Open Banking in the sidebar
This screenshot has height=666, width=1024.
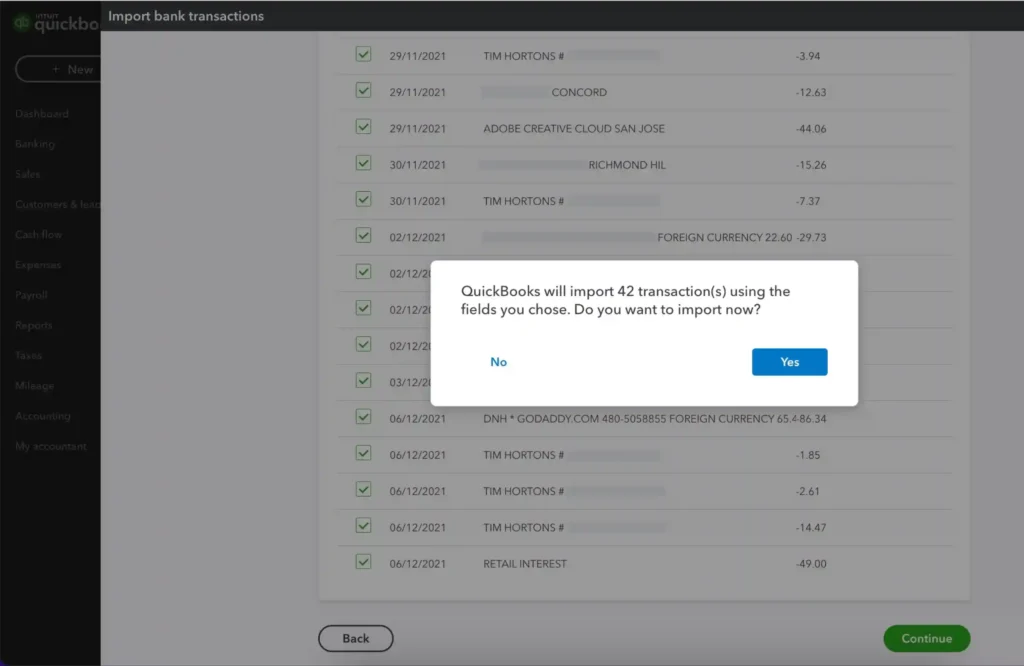(x=35, y=144)
